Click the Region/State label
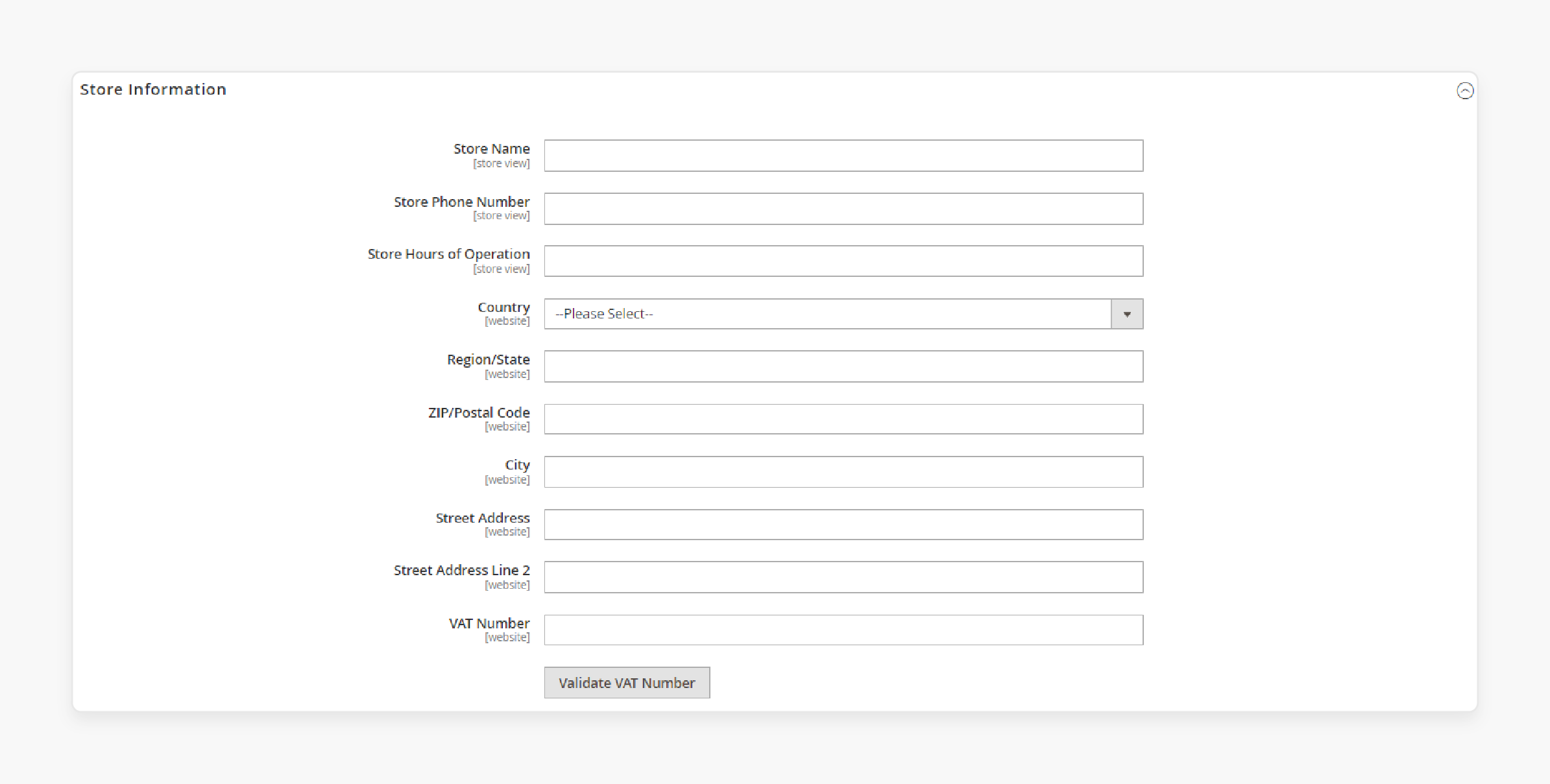 pos(488,360)
